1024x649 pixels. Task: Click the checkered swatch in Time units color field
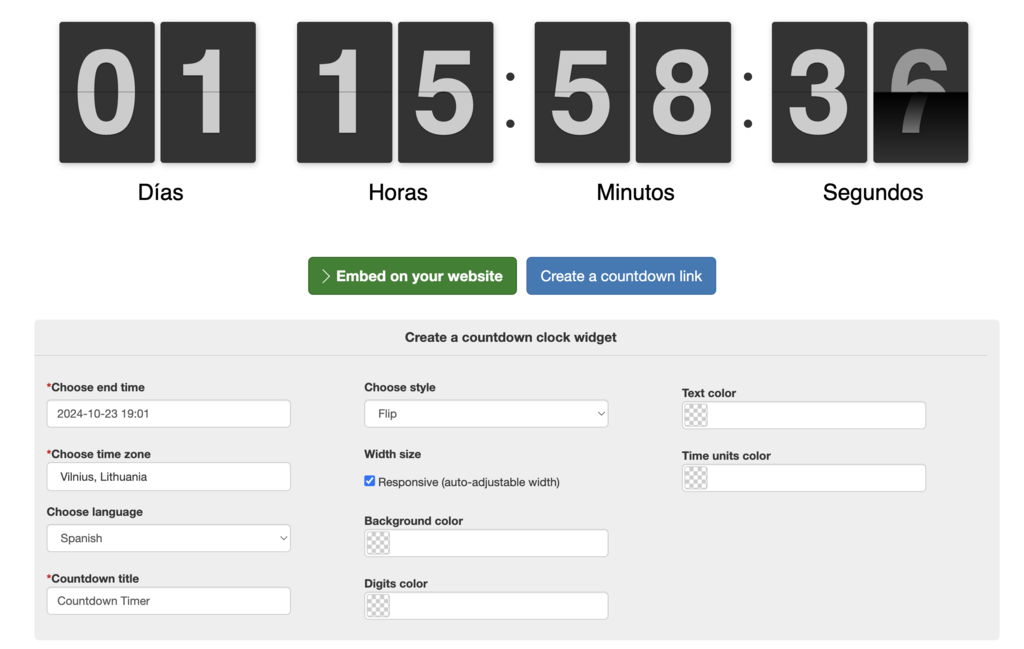coord(694,478)
